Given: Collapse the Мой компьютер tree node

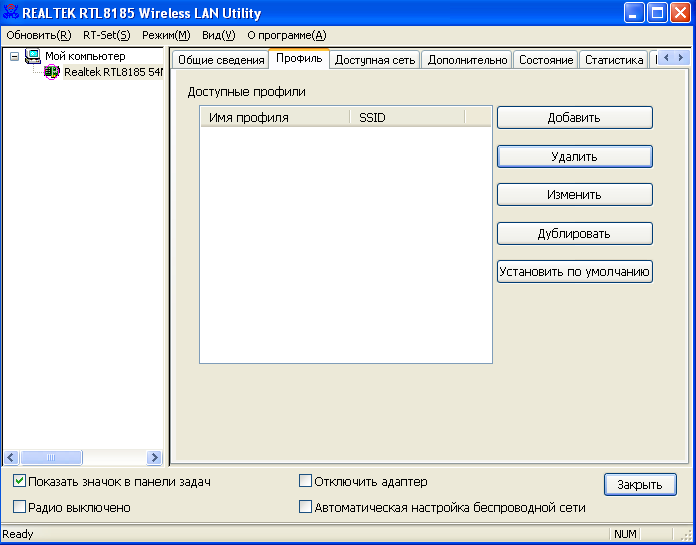Looking at the screenshot, I should [x=15, y=57].
